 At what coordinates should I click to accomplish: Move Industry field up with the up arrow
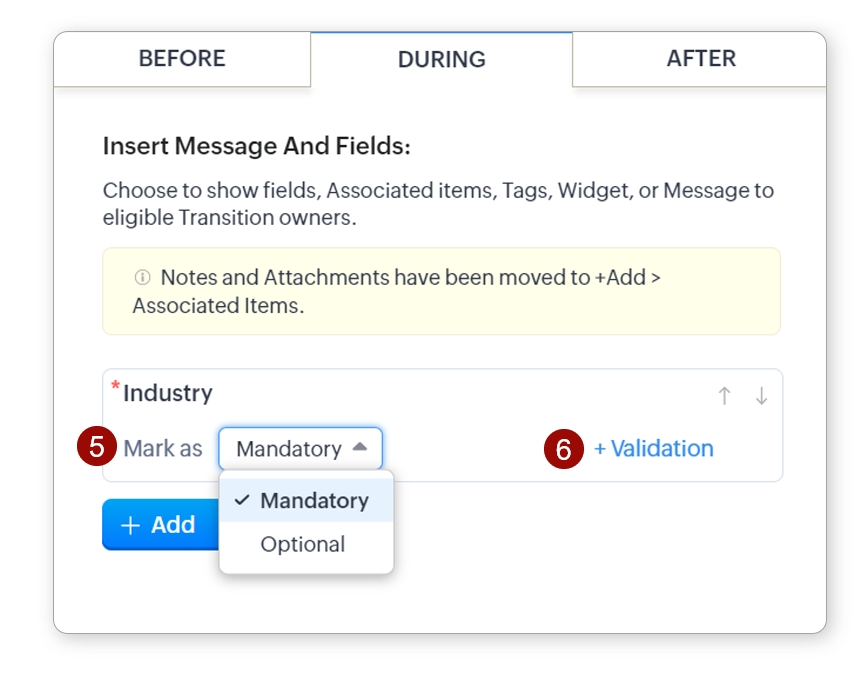coord(724,396)
